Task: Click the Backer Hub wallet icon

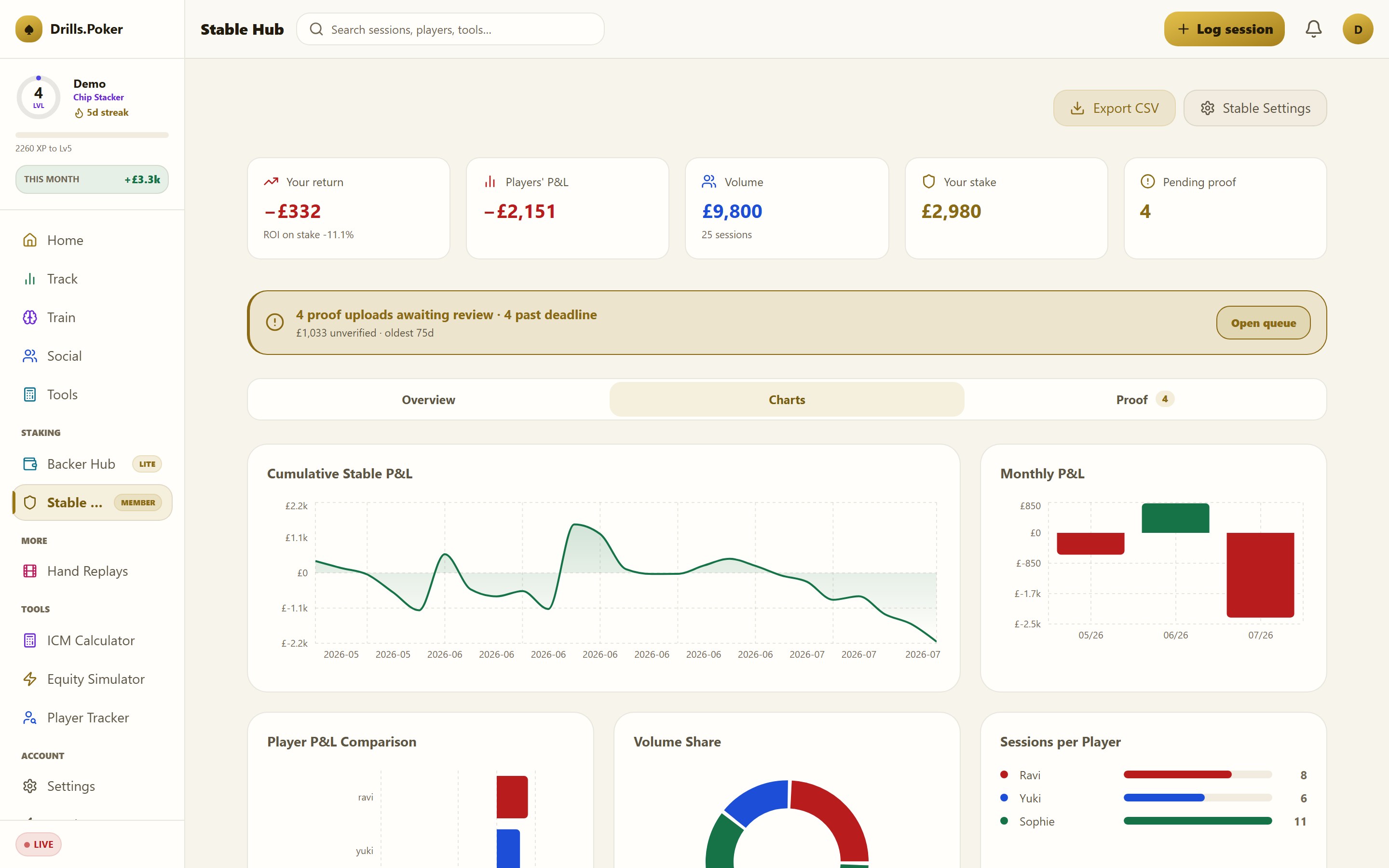Action: coord(30,464)
